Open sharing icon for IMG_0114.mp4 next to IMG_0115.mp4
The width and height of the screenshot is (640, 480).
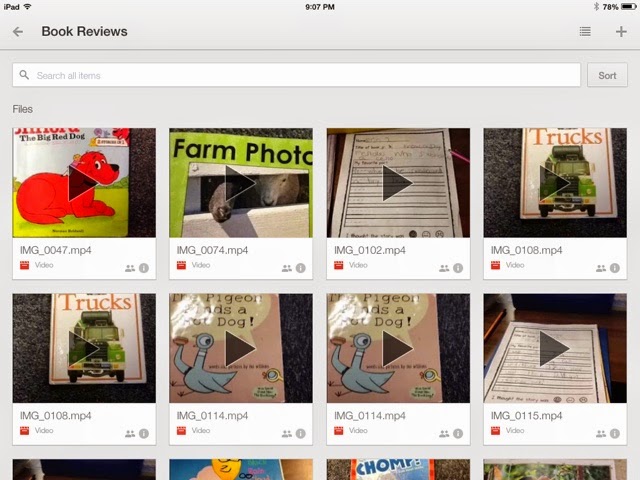[x=444, y=433]
